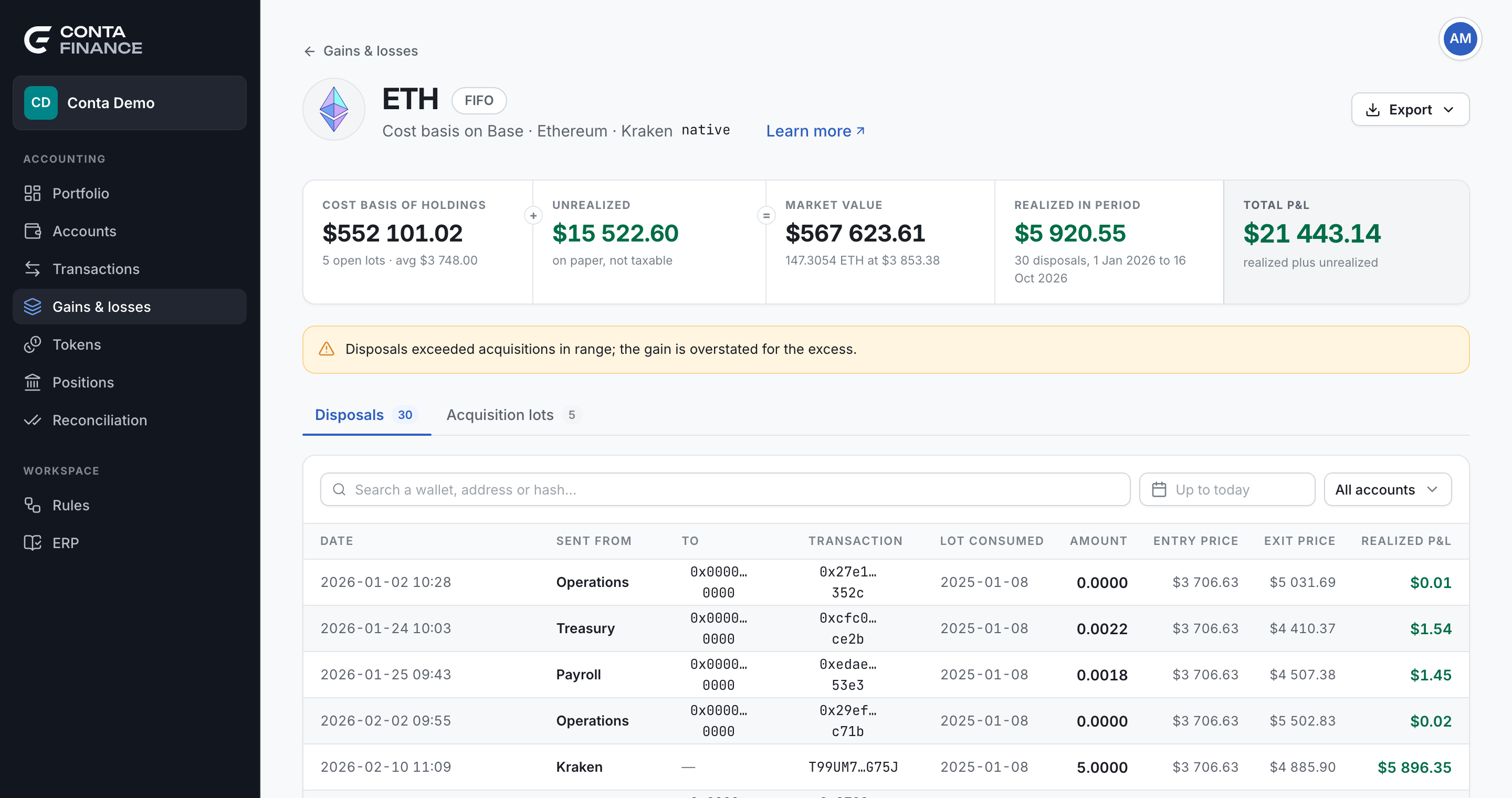Click the $4 410.37 exit price cell
The image size is (1512, 798).
click(1303, 628)
